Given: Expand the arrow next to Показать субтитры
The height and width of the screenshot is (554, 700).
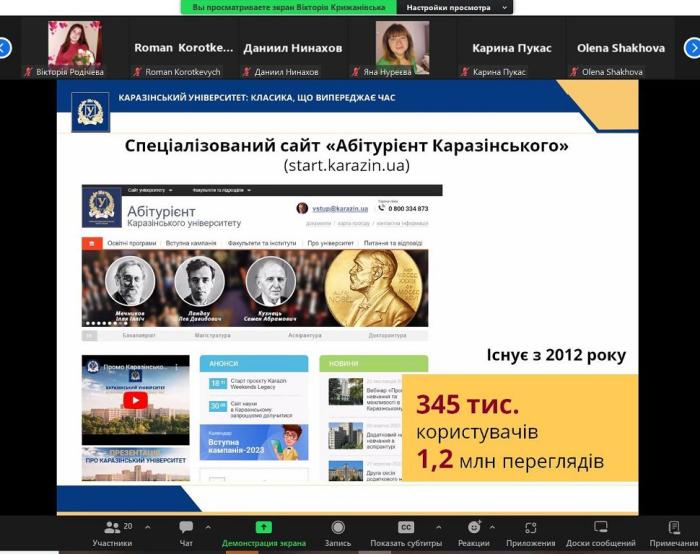Looking at the screenshot, I should [441, 527].
